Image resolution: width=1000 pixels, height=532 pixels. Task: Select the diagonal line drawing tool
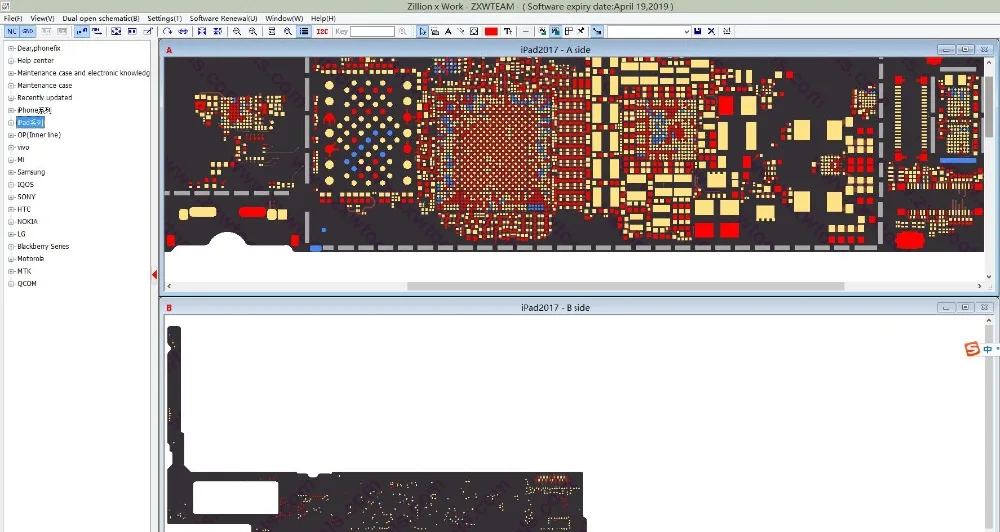click(x=460, y=31)
